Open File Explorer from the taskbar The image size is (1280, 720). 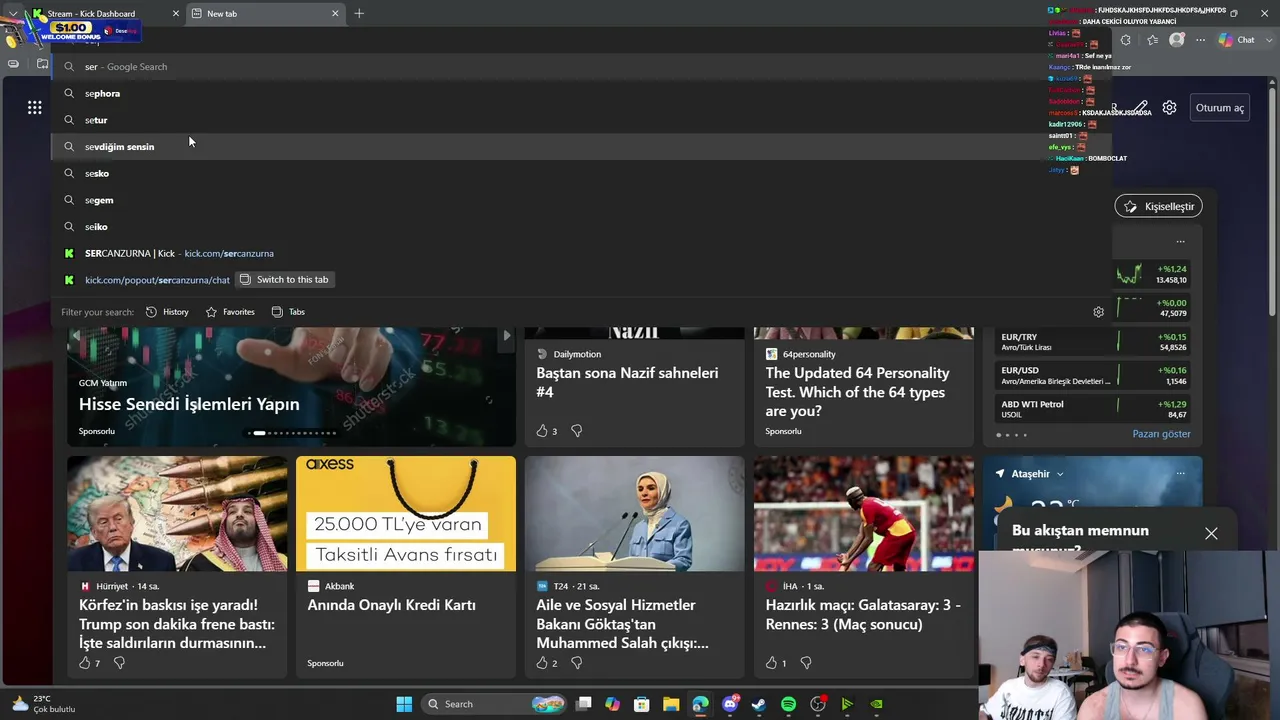(671, 704)
